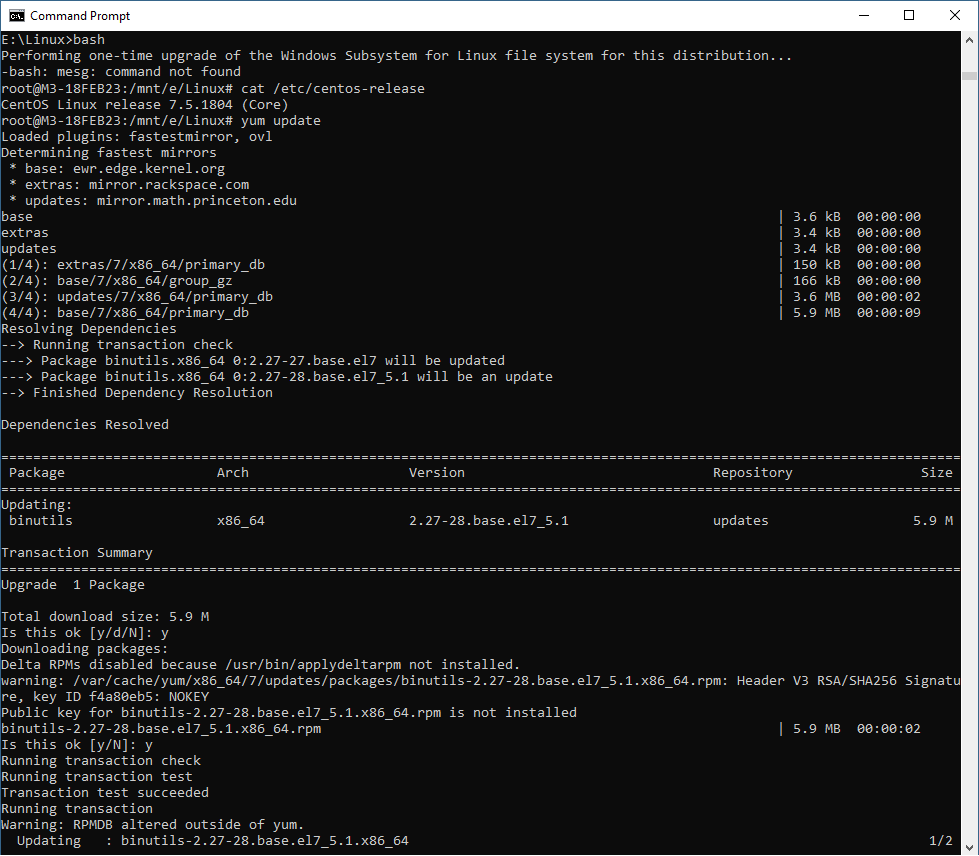Click the Command Prompt system menu icon
This screenshot has height=856, width=979.
click(x=16, y=16)
